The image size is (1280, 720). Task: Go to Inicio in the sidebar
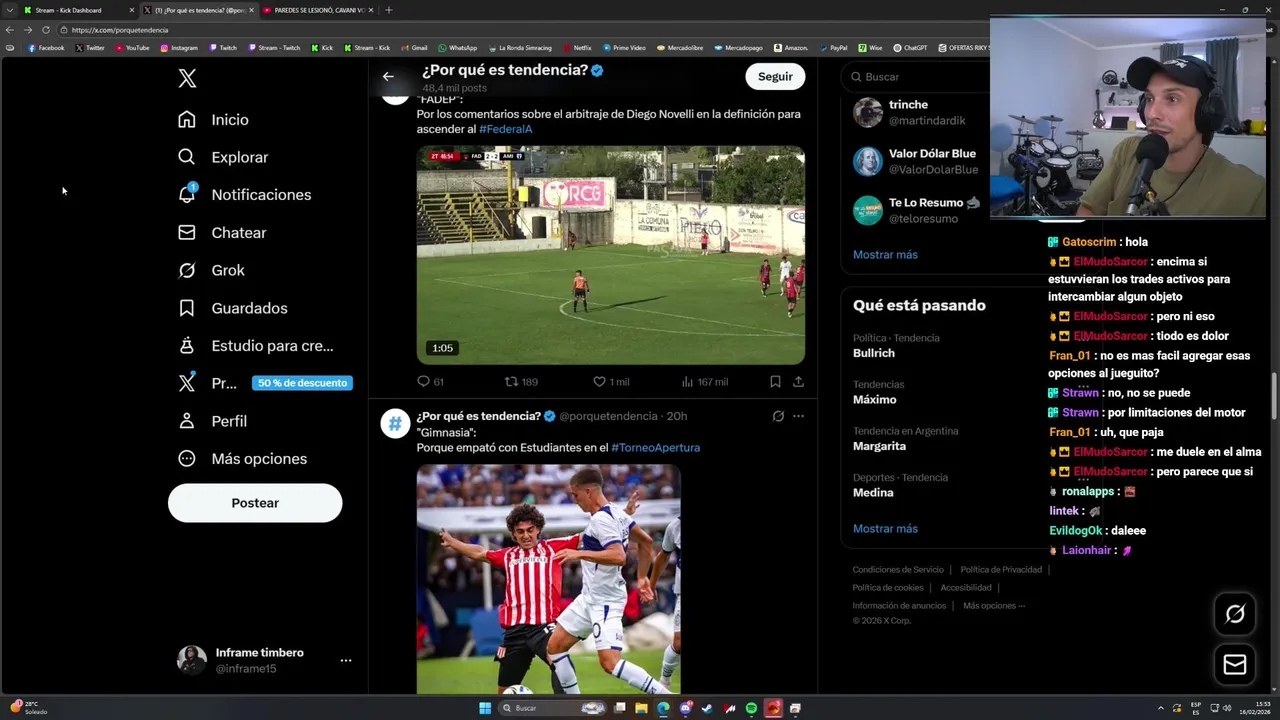(x=213, y=119)
